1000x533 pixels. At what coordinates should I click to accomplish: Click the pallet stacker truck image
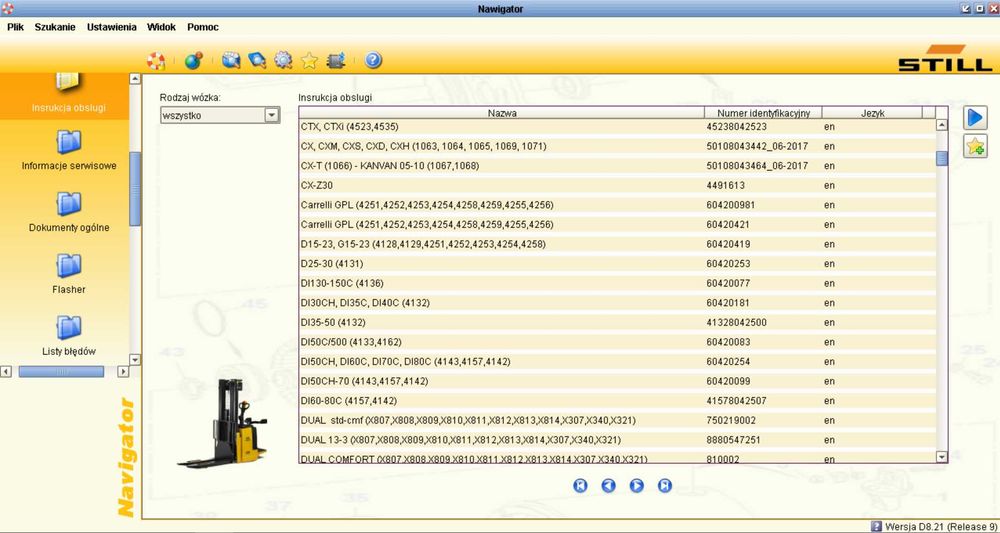click(223, 423)
